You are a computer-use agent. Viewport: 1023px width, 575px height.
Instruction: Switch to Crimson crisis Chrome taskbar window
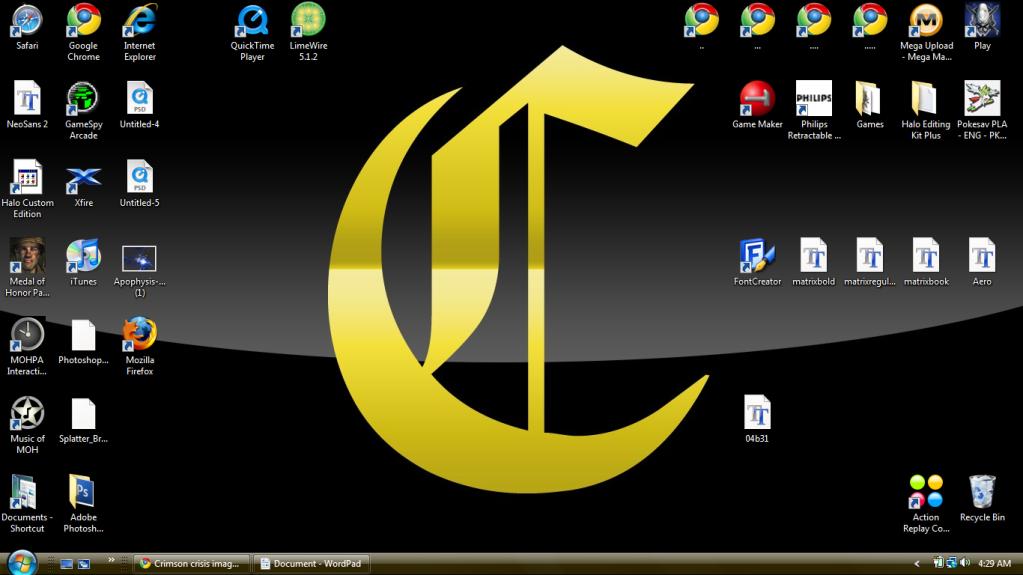click(191, 564)
